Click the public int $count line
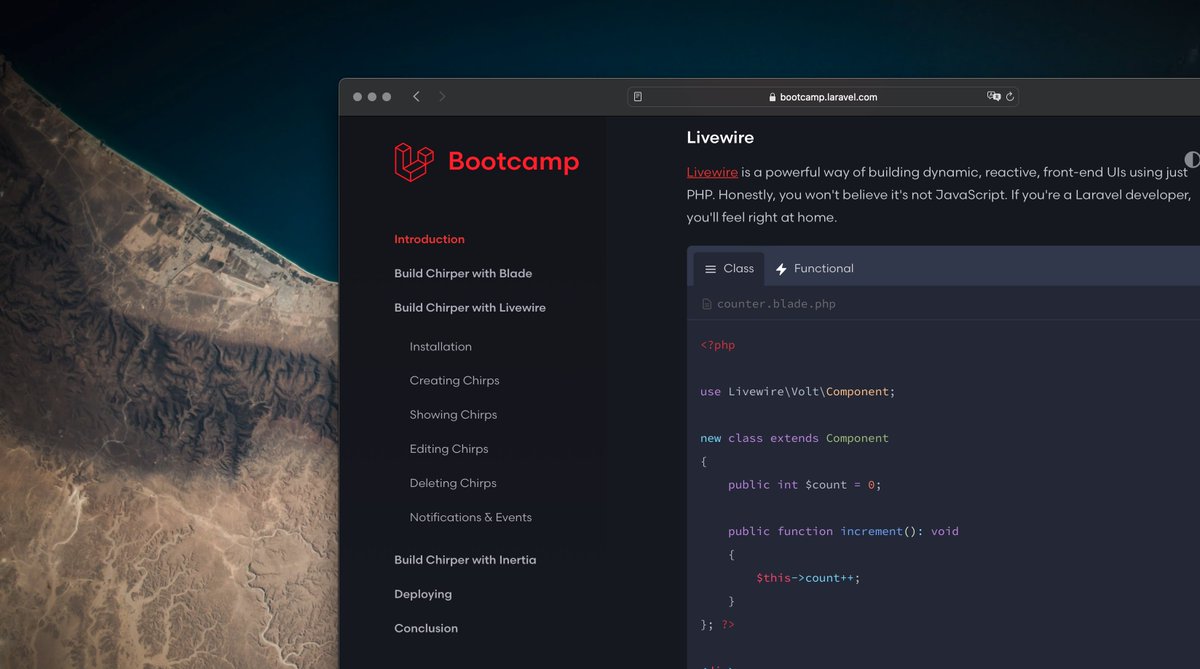1200x669 pixels. pos(804,484)
